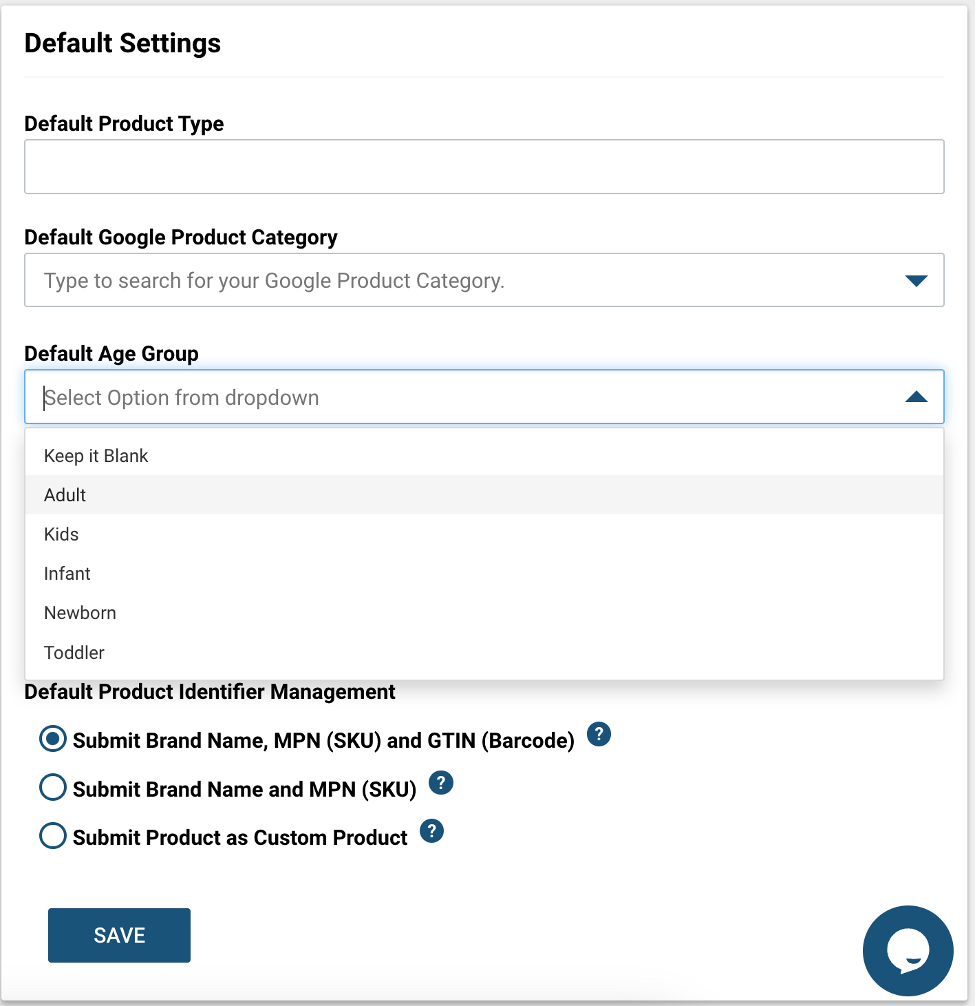Click the Default Google Product Category label
The image size is (977, 1006).
[x=181, y=237]
